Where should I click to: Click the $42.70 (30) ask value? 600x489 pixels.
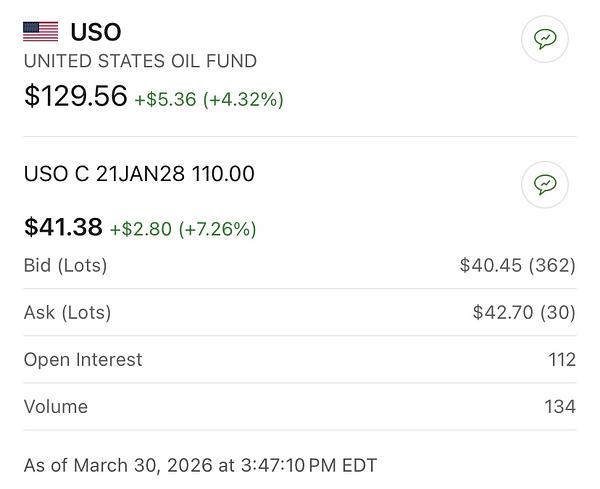524,312
